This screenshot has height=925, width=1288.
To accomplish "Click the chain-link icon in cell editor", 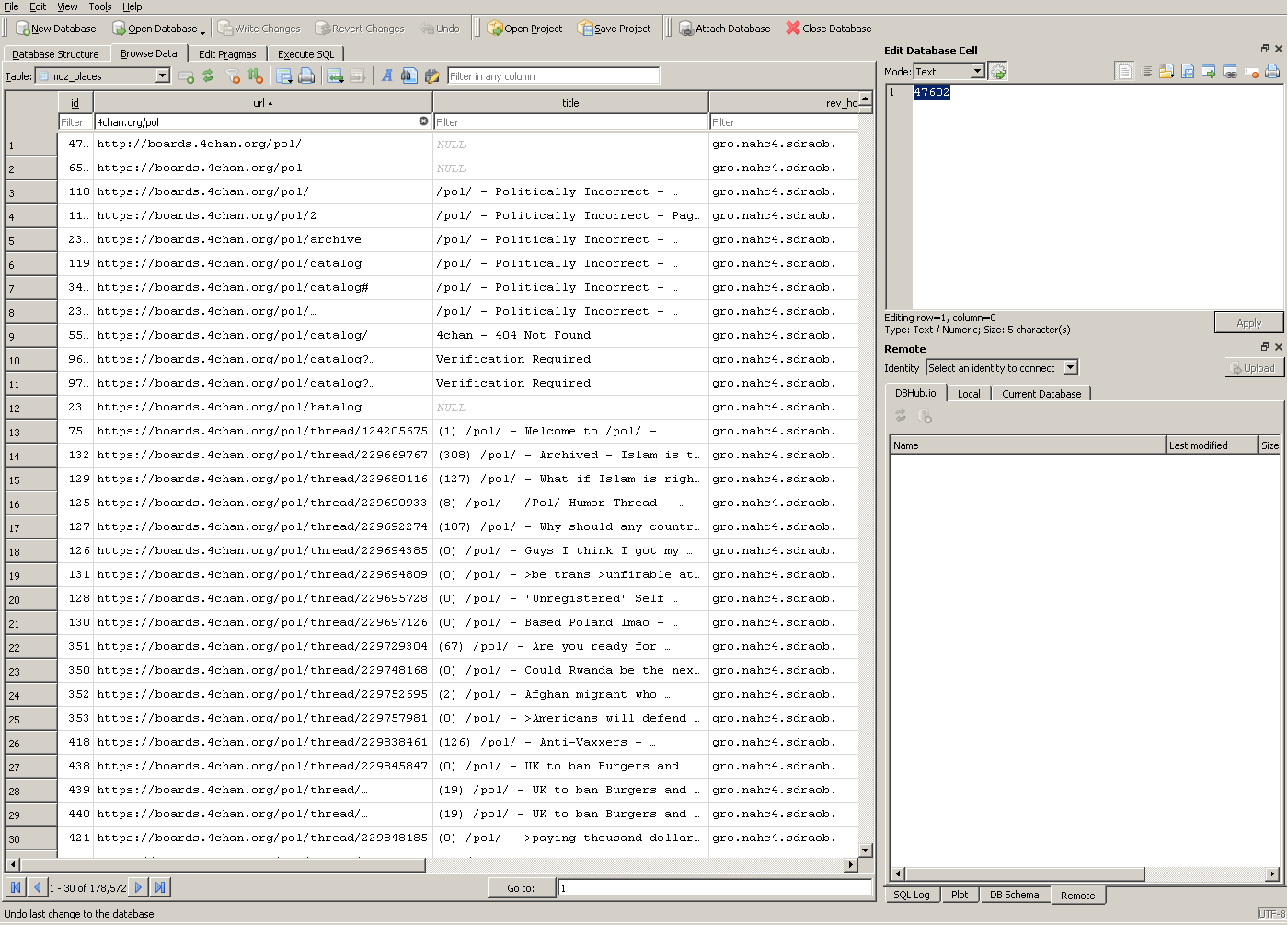I will (x=1230, y=71).
